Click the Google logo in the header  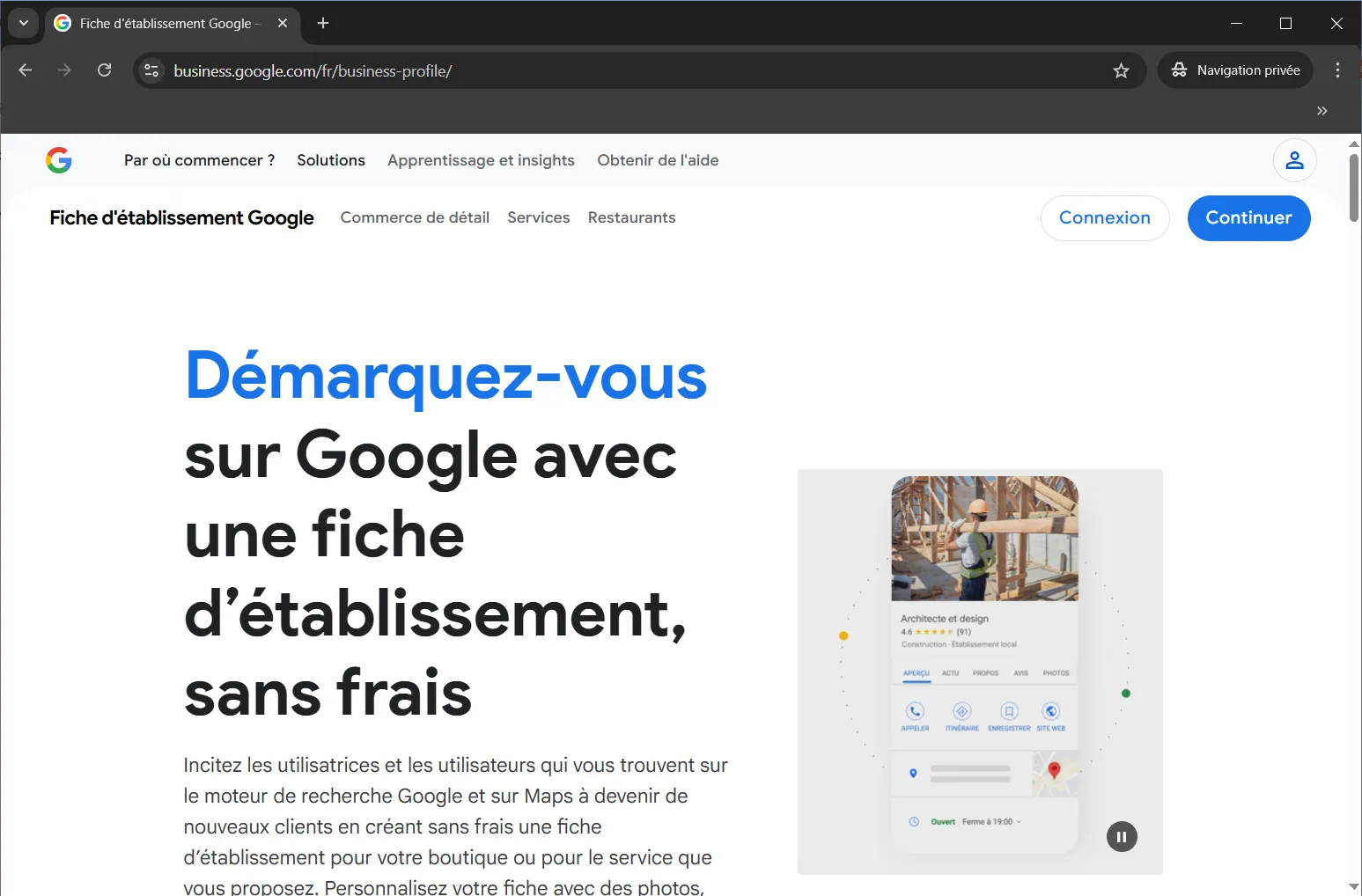point(59,160)
